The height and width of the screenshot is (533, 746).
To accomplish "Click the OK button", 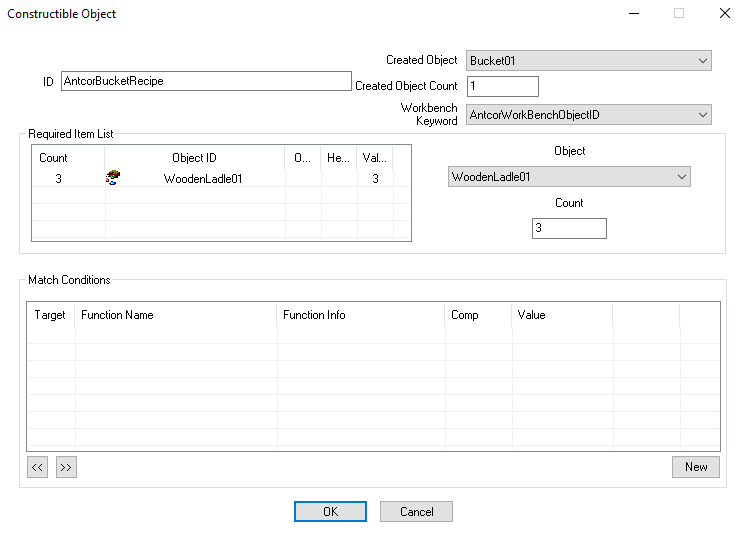I will (x=330, y=511).
